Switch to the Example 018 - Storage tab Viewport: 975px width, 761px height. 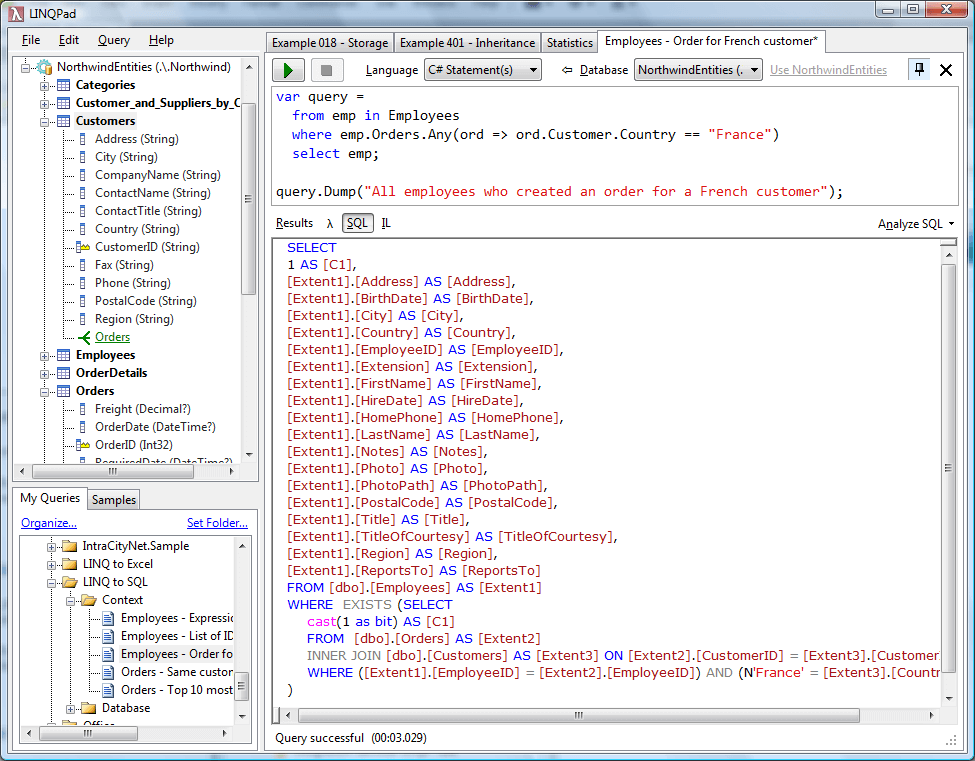[x=330, y=43]
